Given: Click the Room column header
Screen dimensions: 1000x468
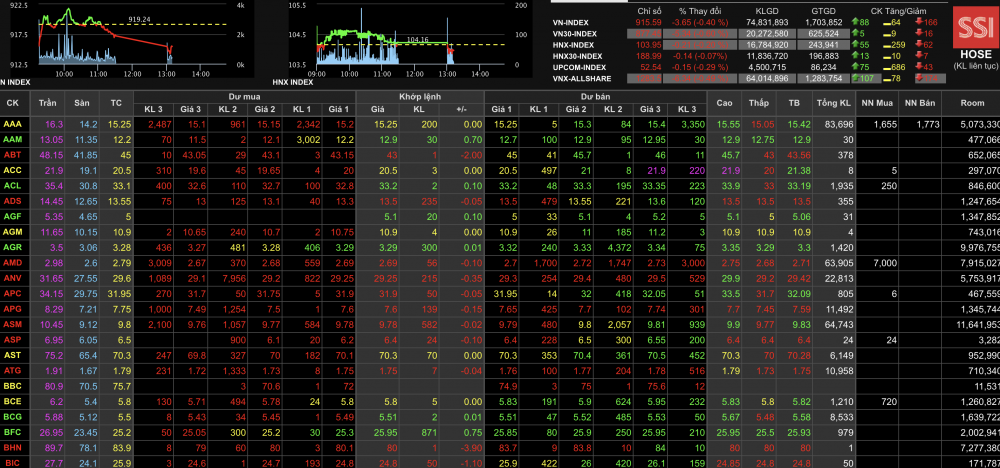Looking at the screenshot, I should (971, 103).
